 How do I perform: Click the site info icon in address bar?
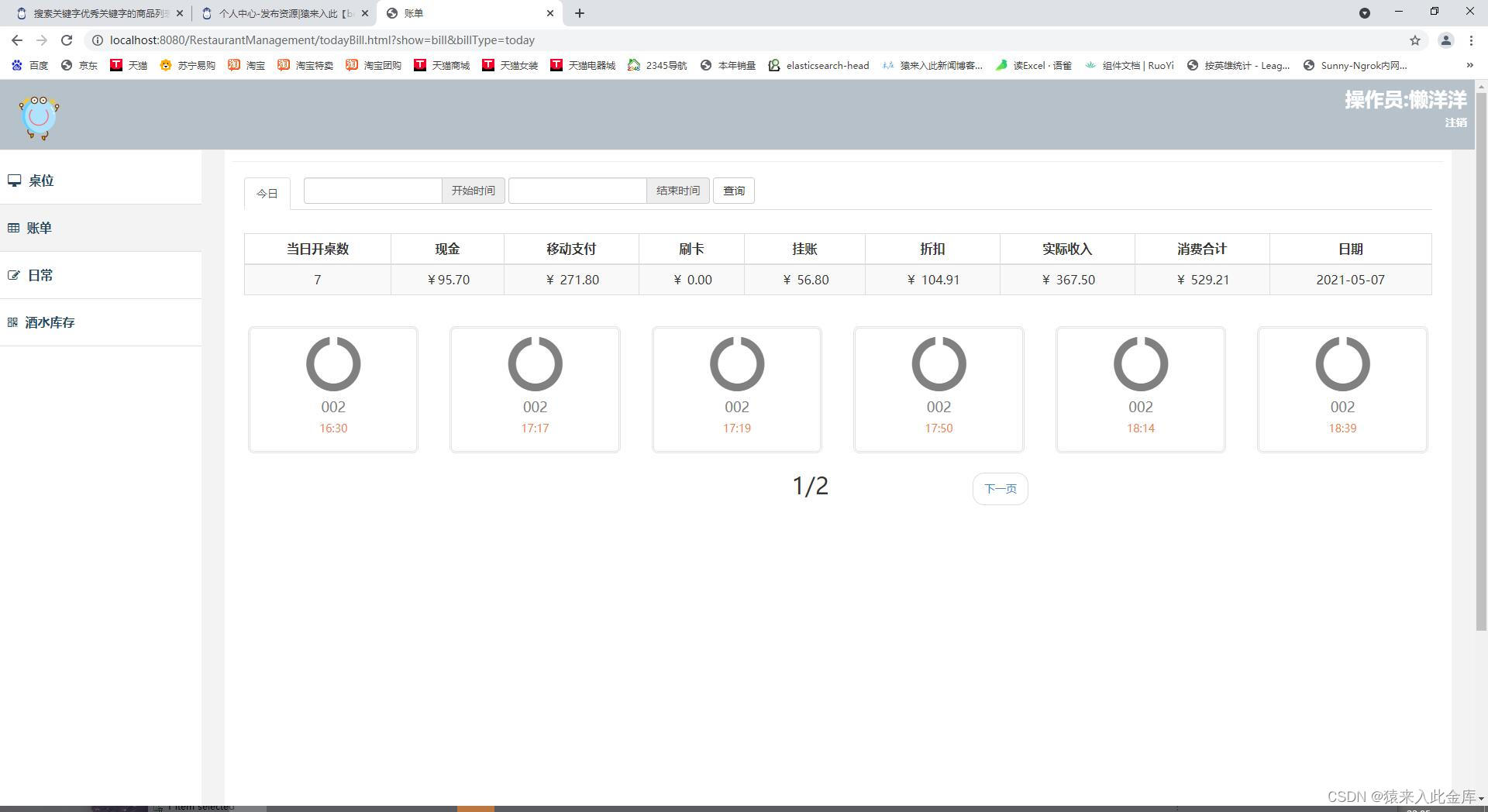tap(98, 40)
